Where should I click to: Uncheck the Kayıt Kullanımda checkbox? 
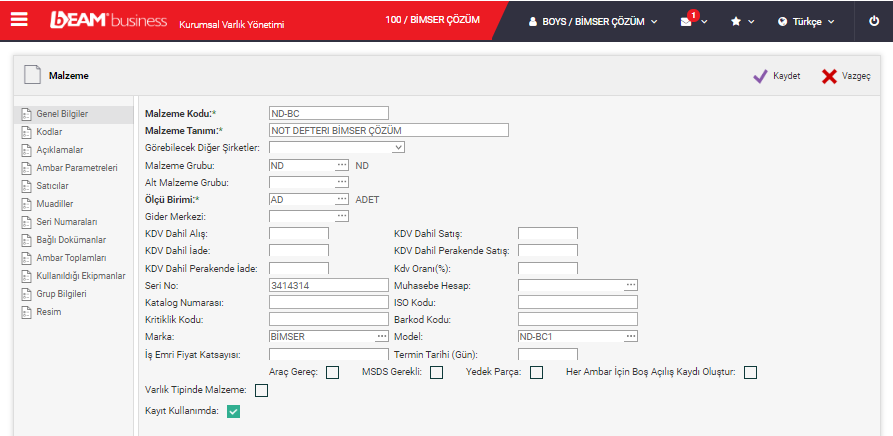point(234,410)
